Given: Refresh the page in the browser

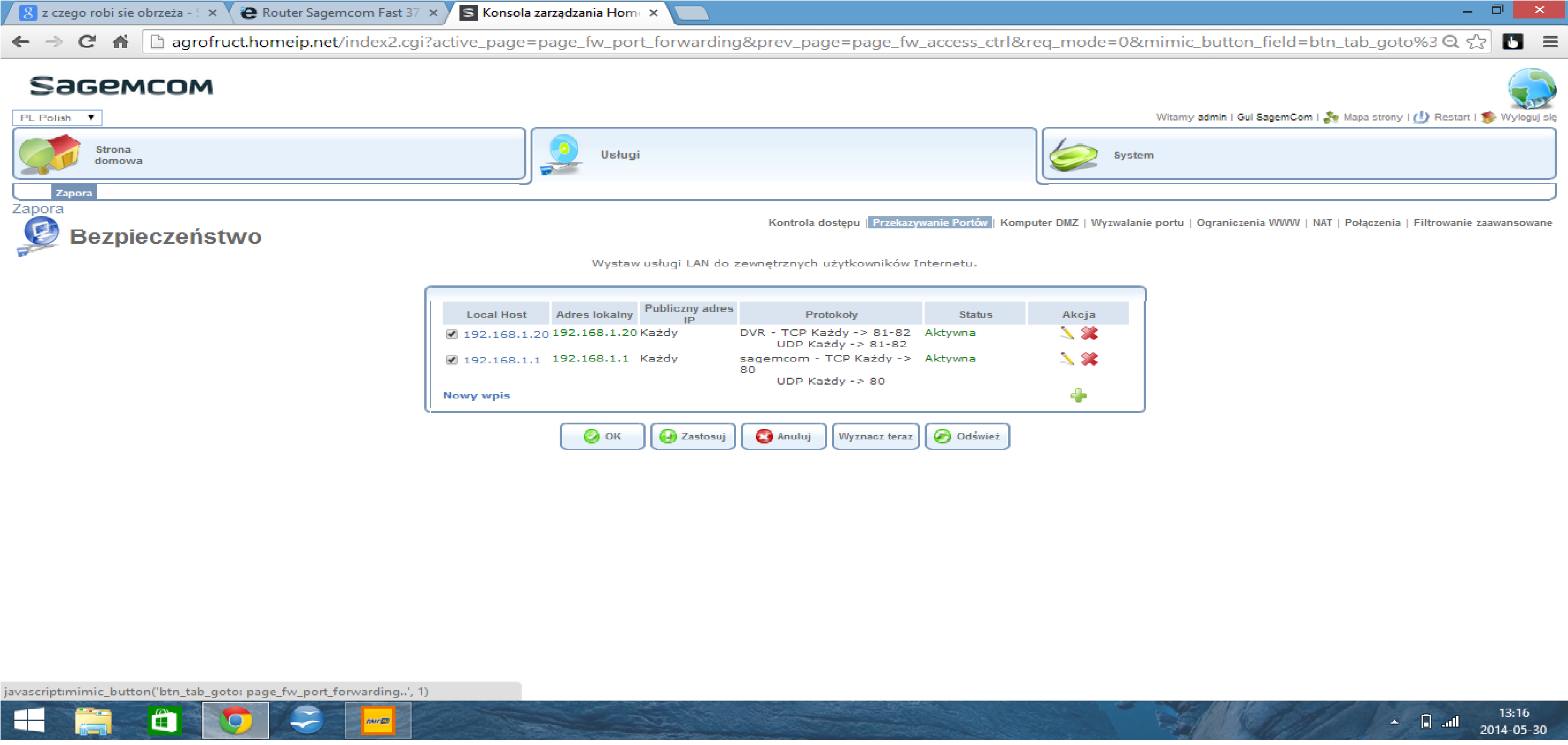Looking at the screenshot, I should click(87, 42).
